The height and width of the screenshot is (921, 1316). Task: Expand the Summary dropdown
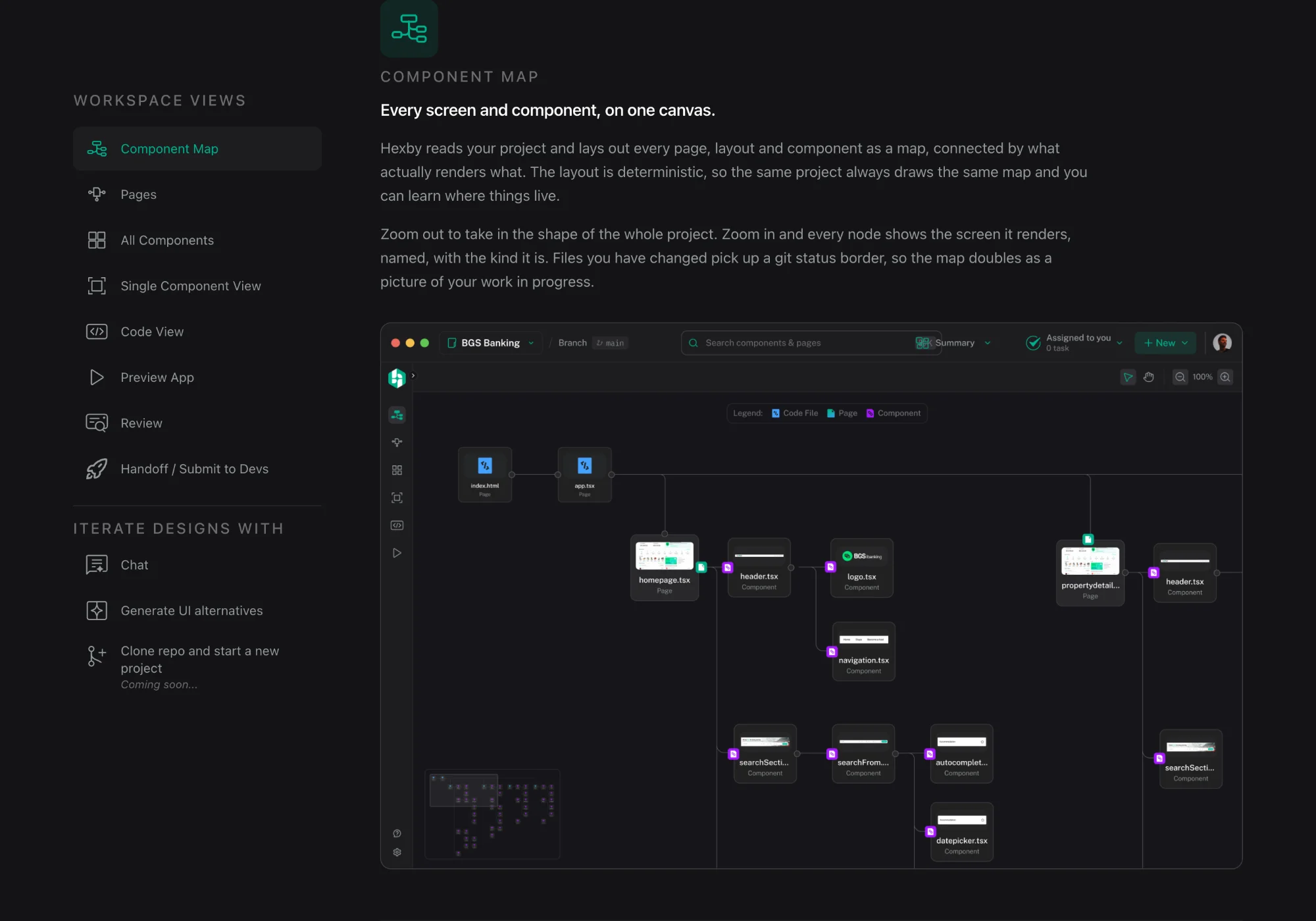point(953,343)
